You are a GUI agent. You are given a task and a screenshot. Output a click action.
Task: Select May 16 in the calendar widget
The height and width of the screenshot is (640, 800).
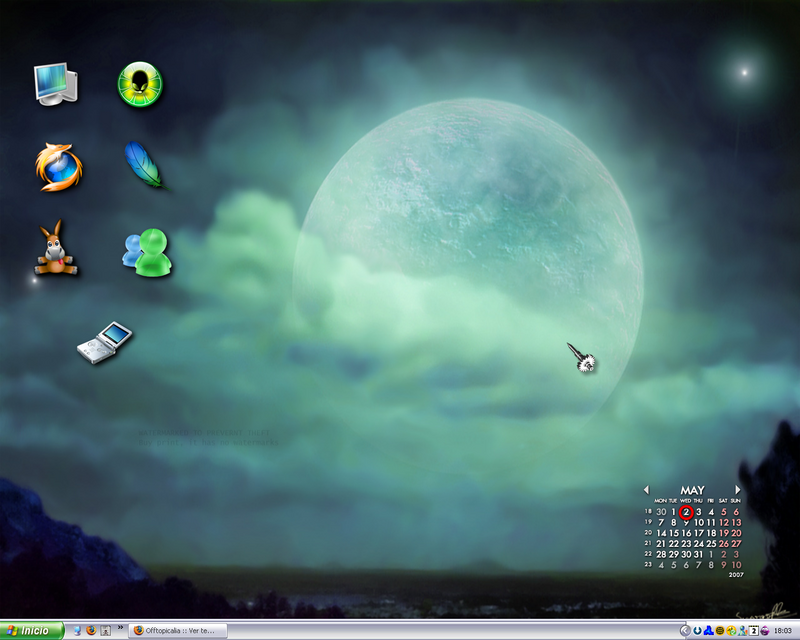coord(686,533)
